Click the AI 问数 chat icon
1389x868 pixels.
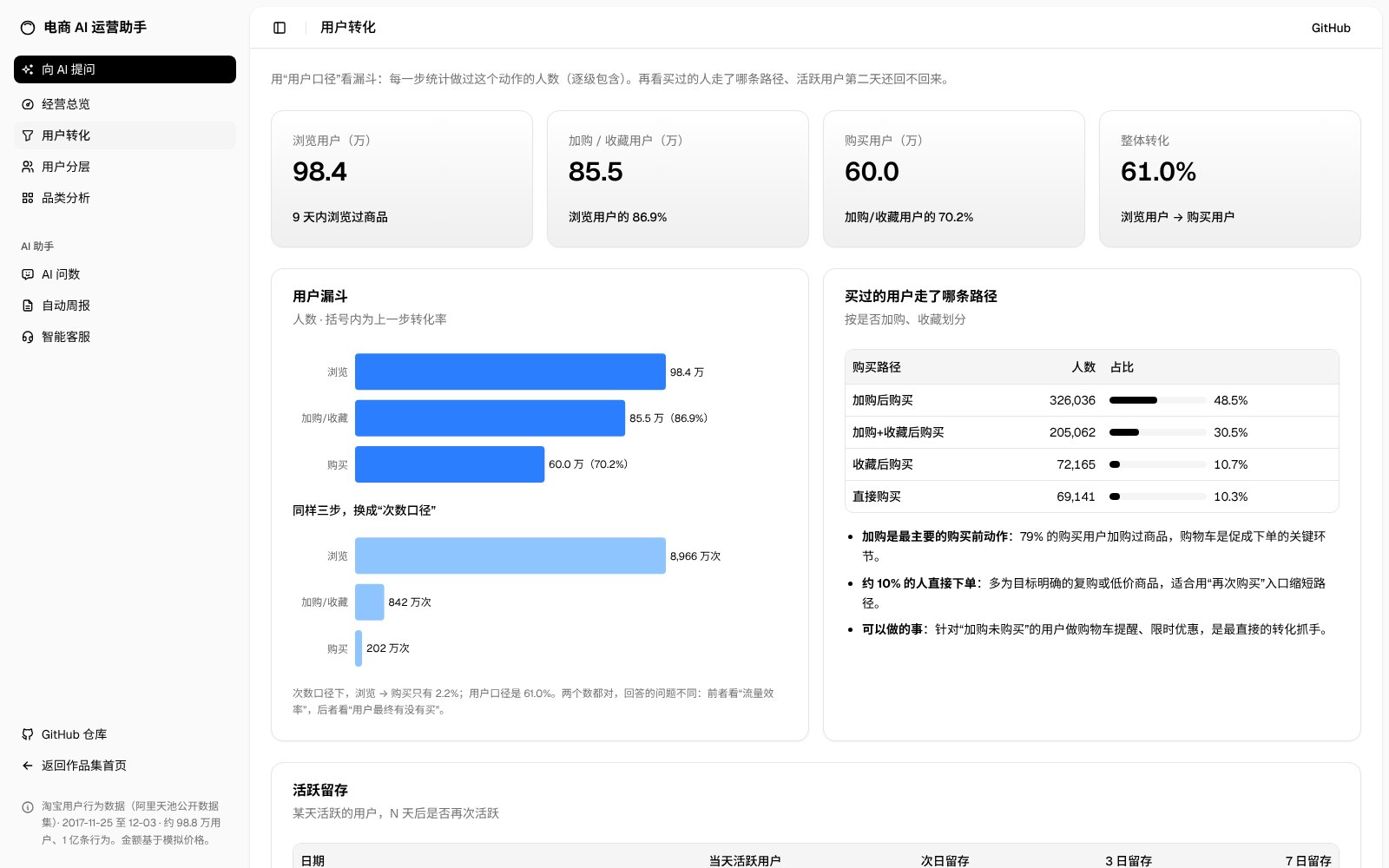click(28, 274)
